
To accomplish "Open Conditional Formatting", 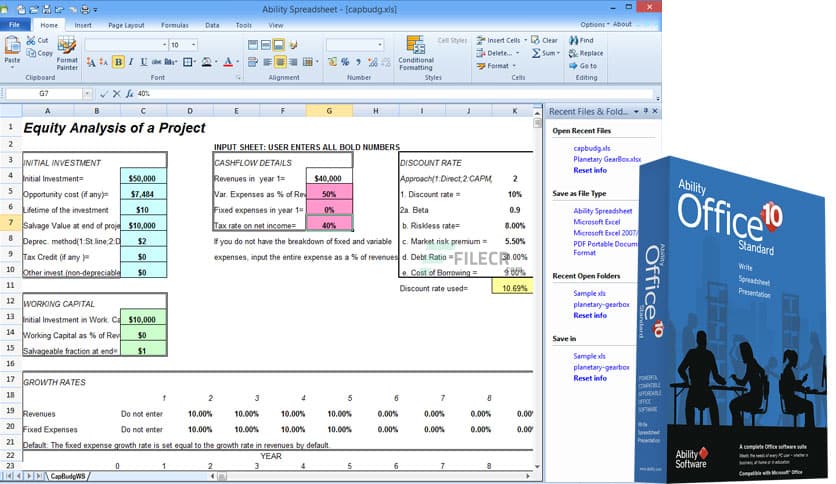I will tap(416, 53).
